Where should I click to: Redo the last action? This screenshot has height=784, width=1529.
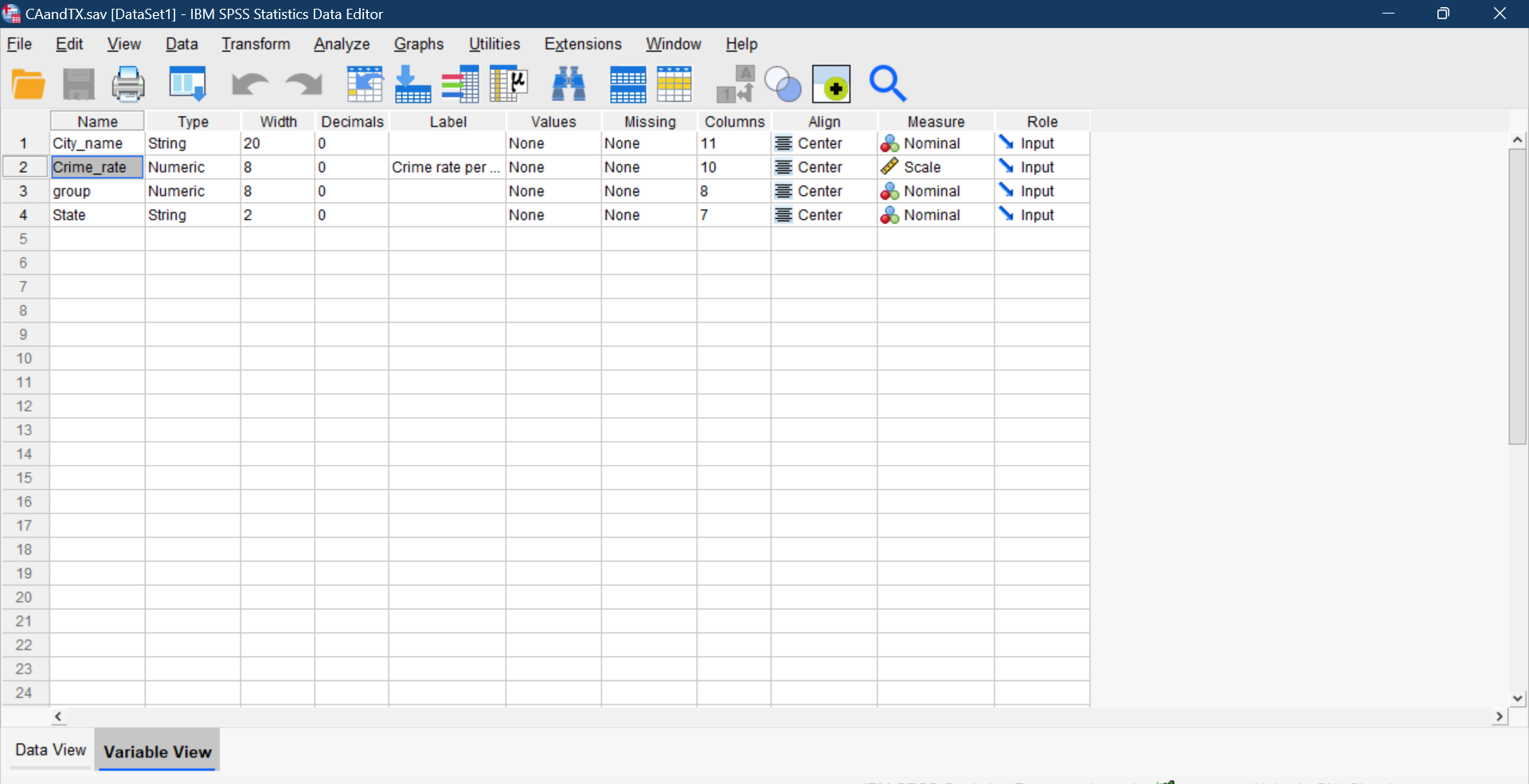pyautogui.click(x=303, y=84)
